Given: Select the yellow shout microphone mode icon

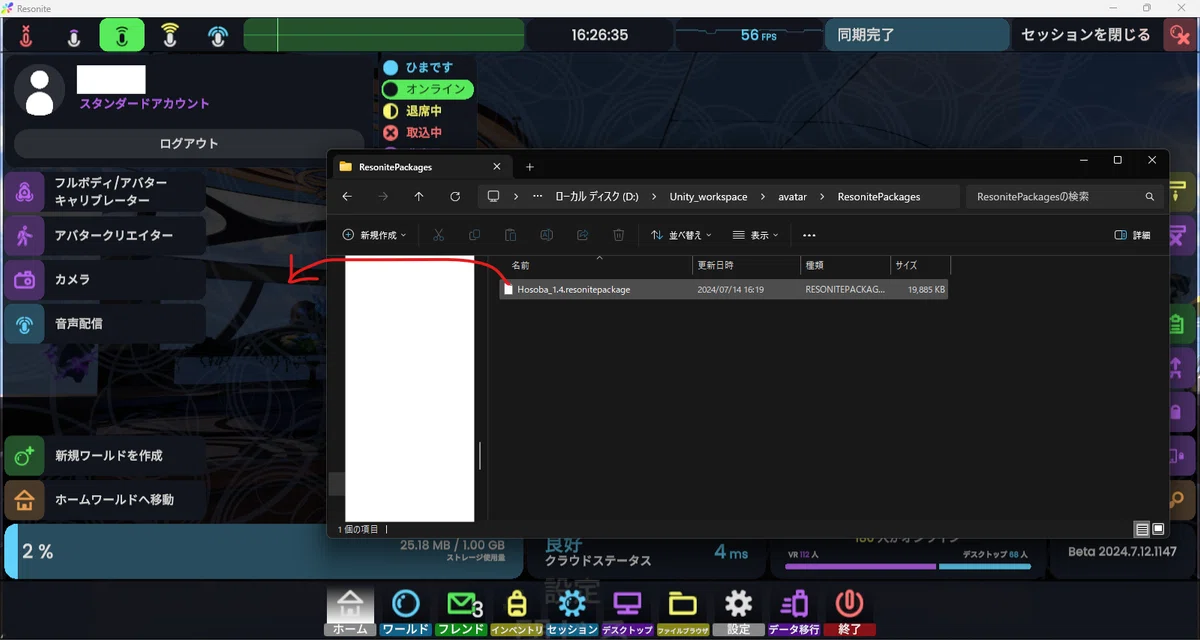Looking at the screenshot, I should [x=170, y=36].
